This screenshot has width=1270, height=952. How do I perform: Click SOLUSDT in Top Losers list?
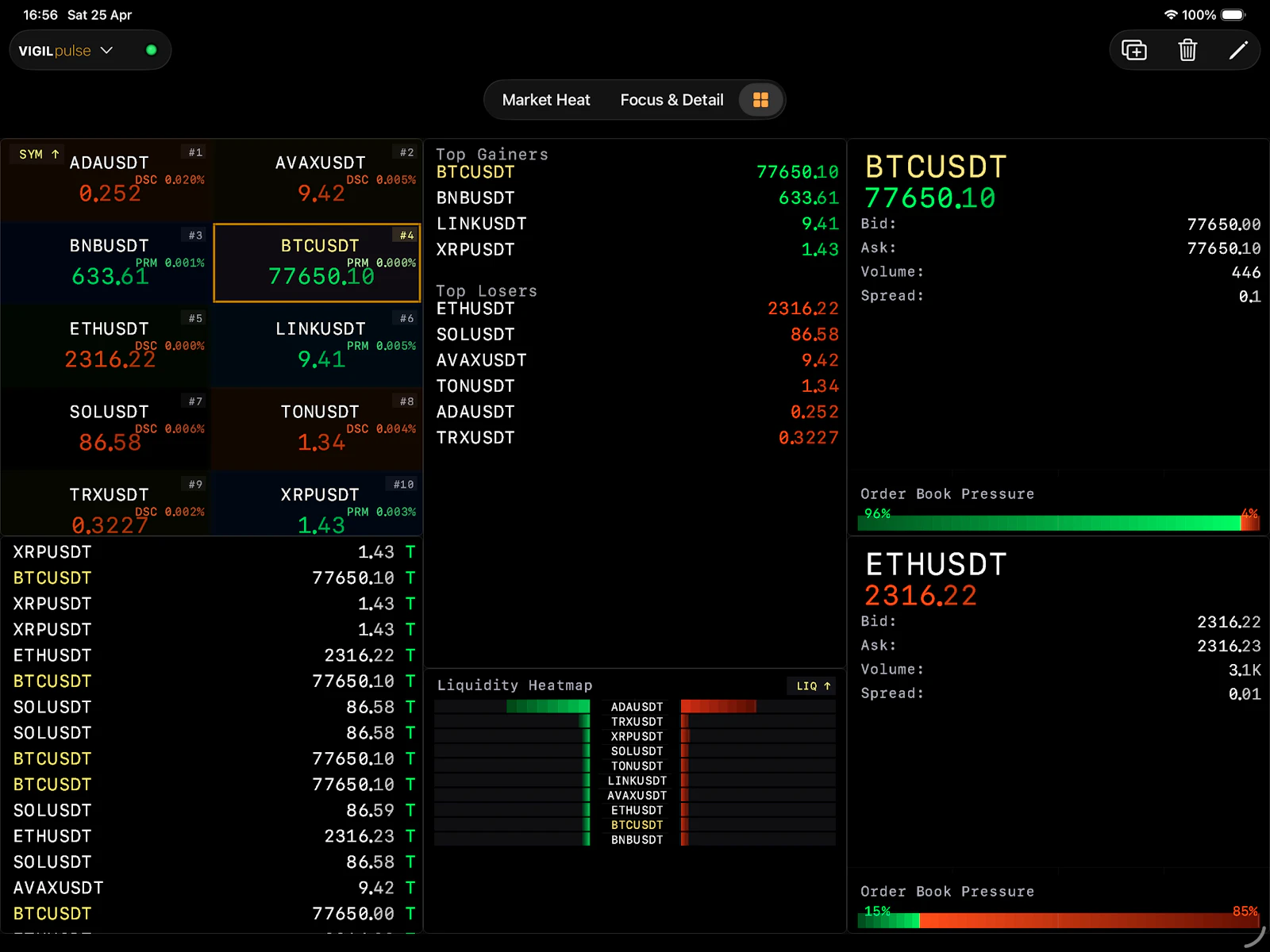pyautogui.click(x=637, y=334)
